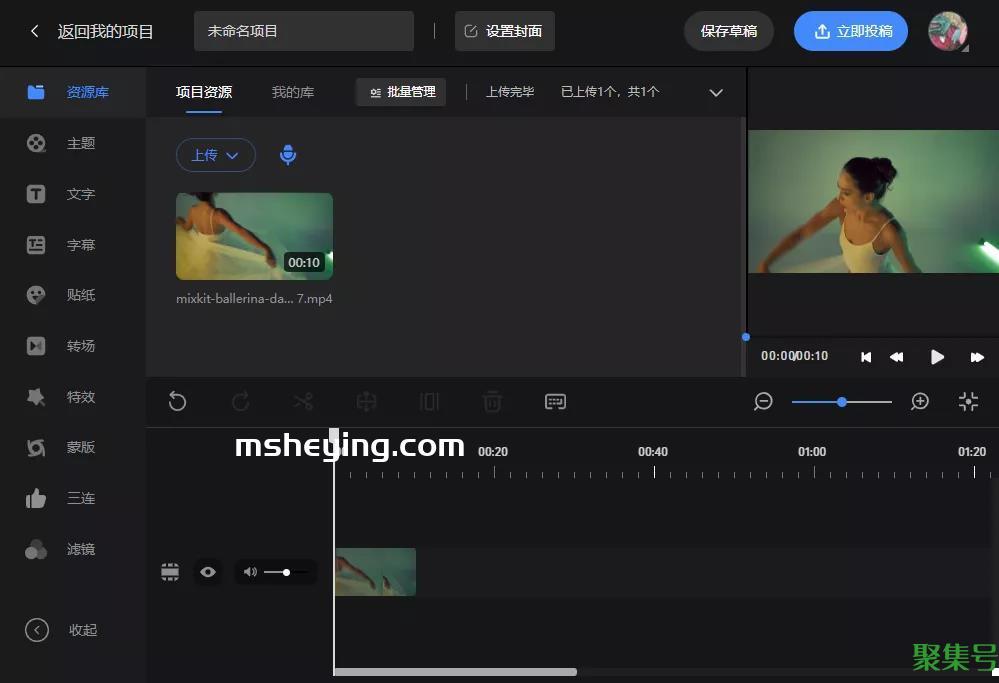Open 字幕 subtitles panel in sidebar
The width and height of the screenshot is (999, 683).
[73, 245]
